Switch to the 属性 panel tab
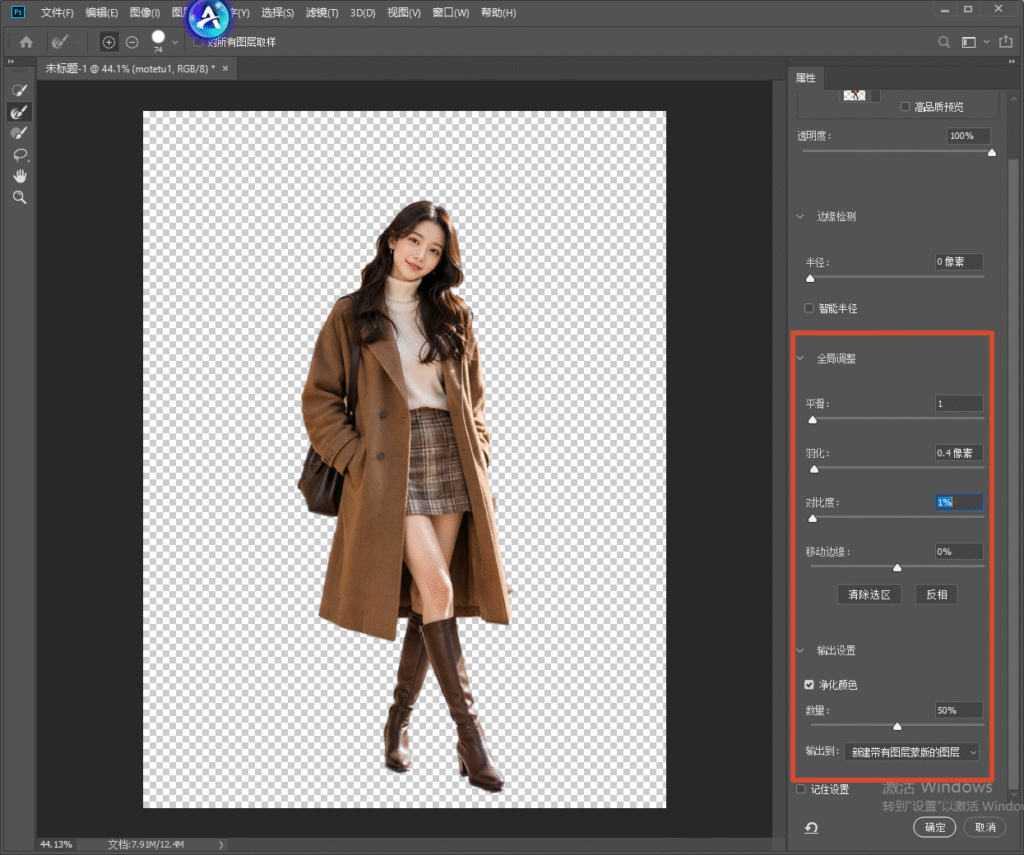This screenshot has width=1024, height=855. coord(805,78)
